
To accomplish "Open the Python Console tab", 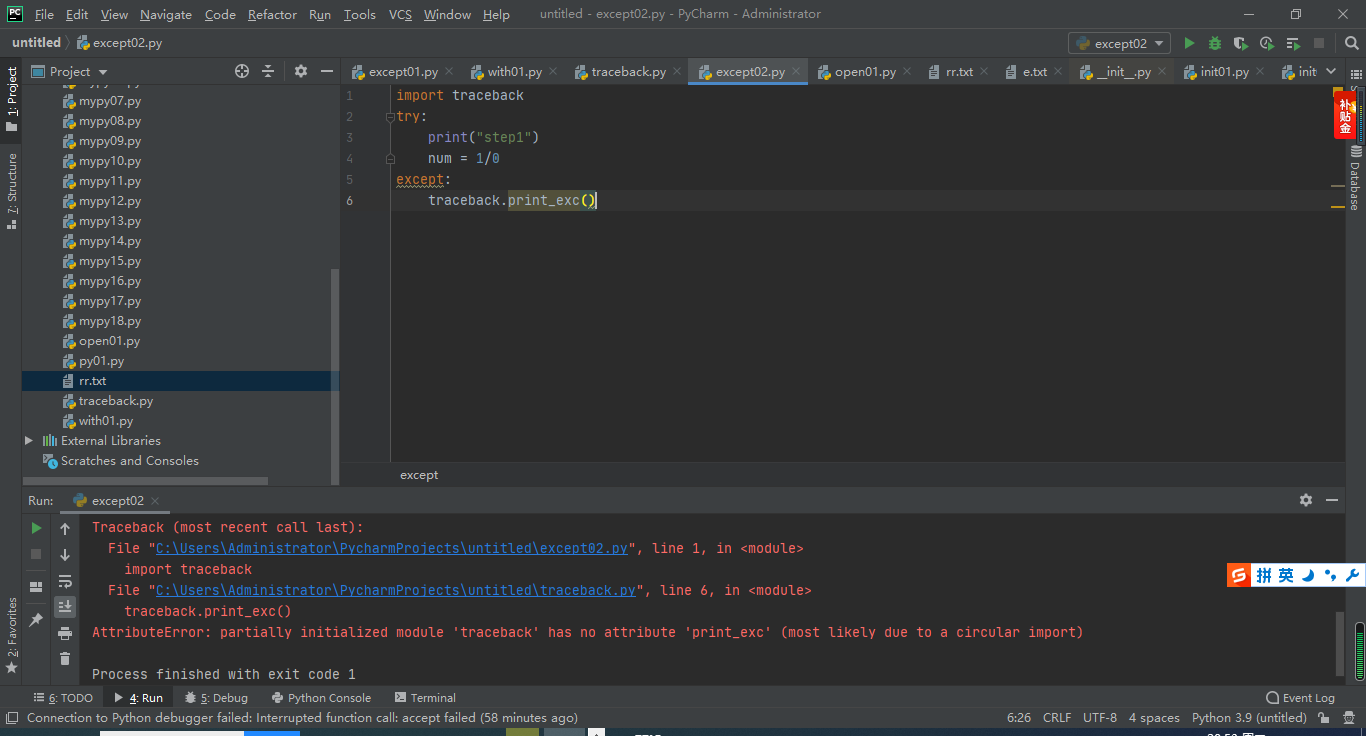I will click(320, 698).
